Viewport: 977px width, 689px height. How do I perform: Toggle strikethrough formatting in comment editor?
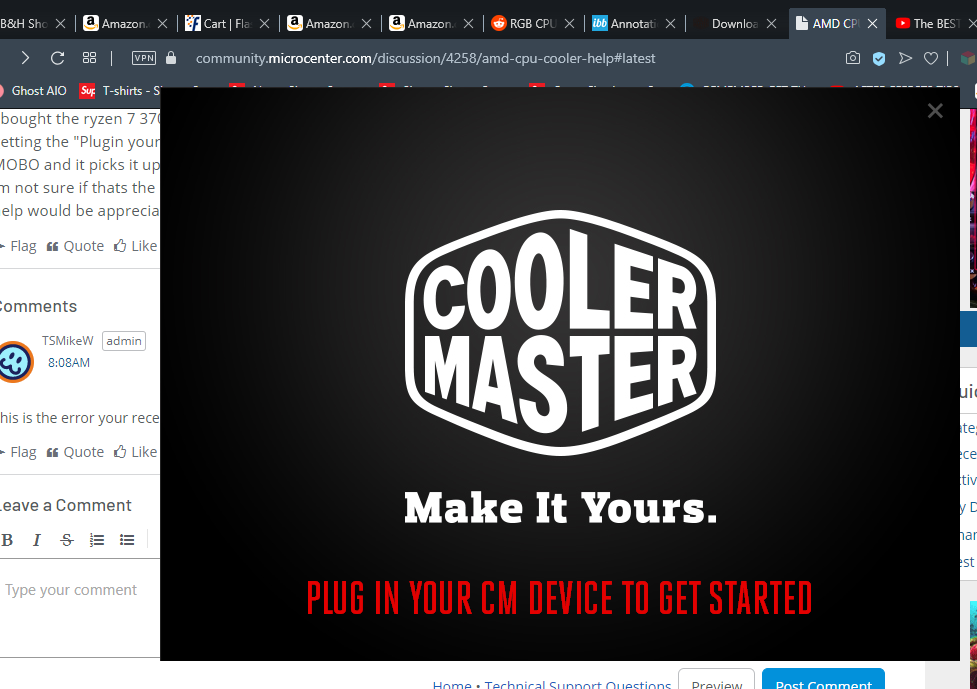[67, 540]
